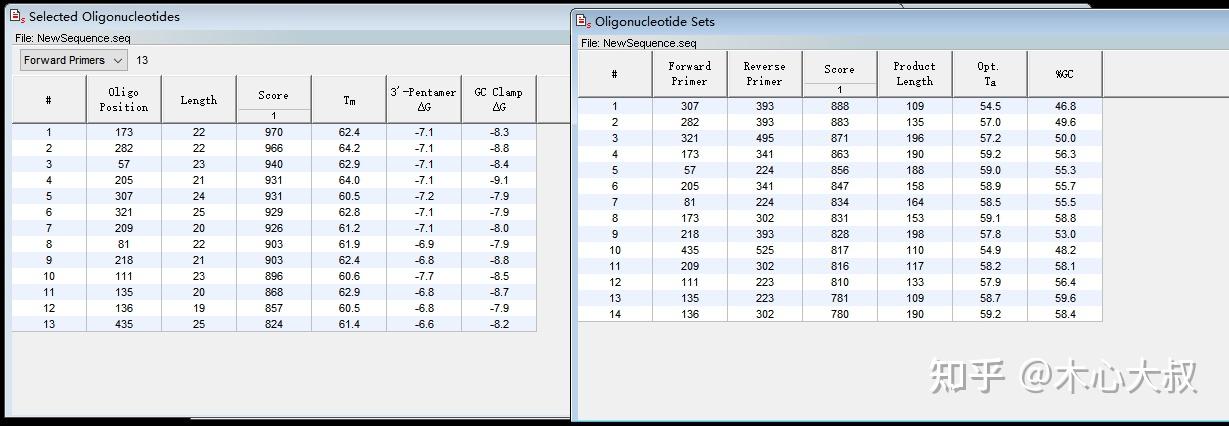Click Opt. Ta value 58.7
The height and width of the screenshot is (426, 1229).
coord(990,298)
